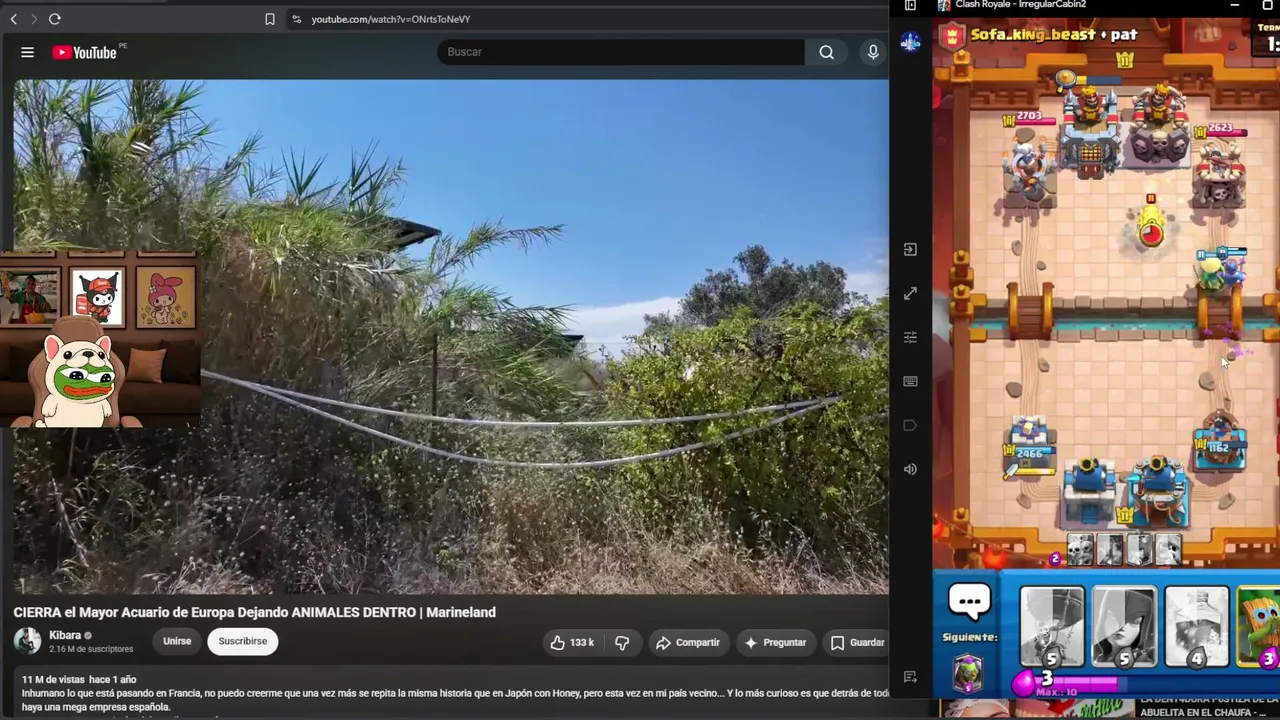
Task: Select the grayed-out balloon card costing 5 elixir
Action: click(x=1051, y=627)
